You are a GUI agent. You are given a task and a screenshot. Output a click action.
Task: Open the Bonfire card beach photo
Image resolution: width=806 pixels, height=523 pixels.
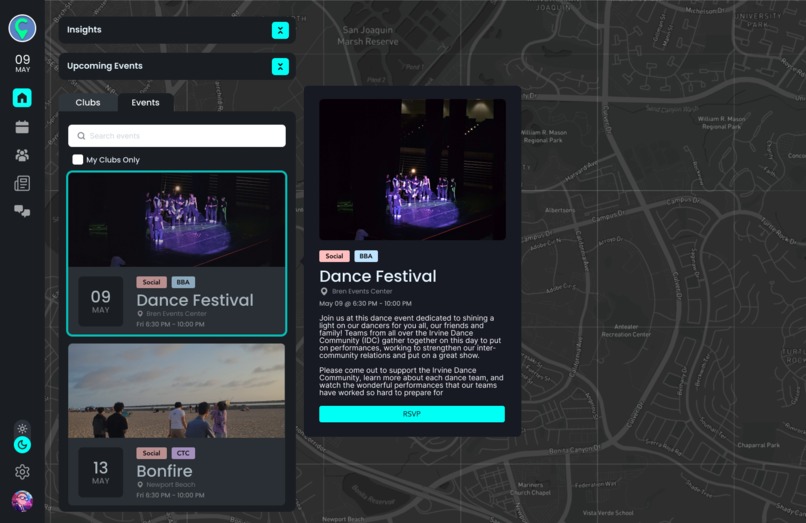177,391
